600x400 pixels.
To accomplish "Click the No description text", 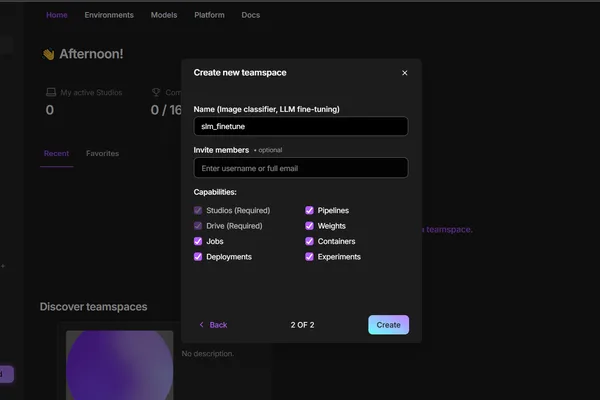I will (x=207, y=354).
